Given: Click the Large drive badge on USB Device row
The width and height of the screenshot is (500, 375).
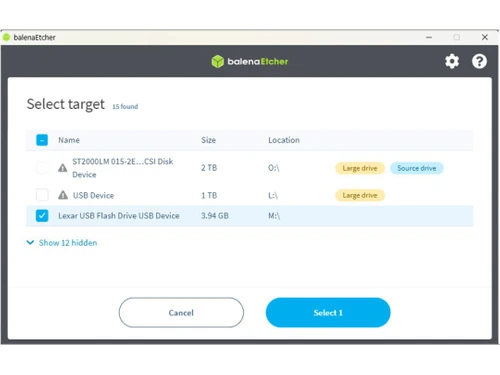Looking at the screenshot, I should 360,195.
